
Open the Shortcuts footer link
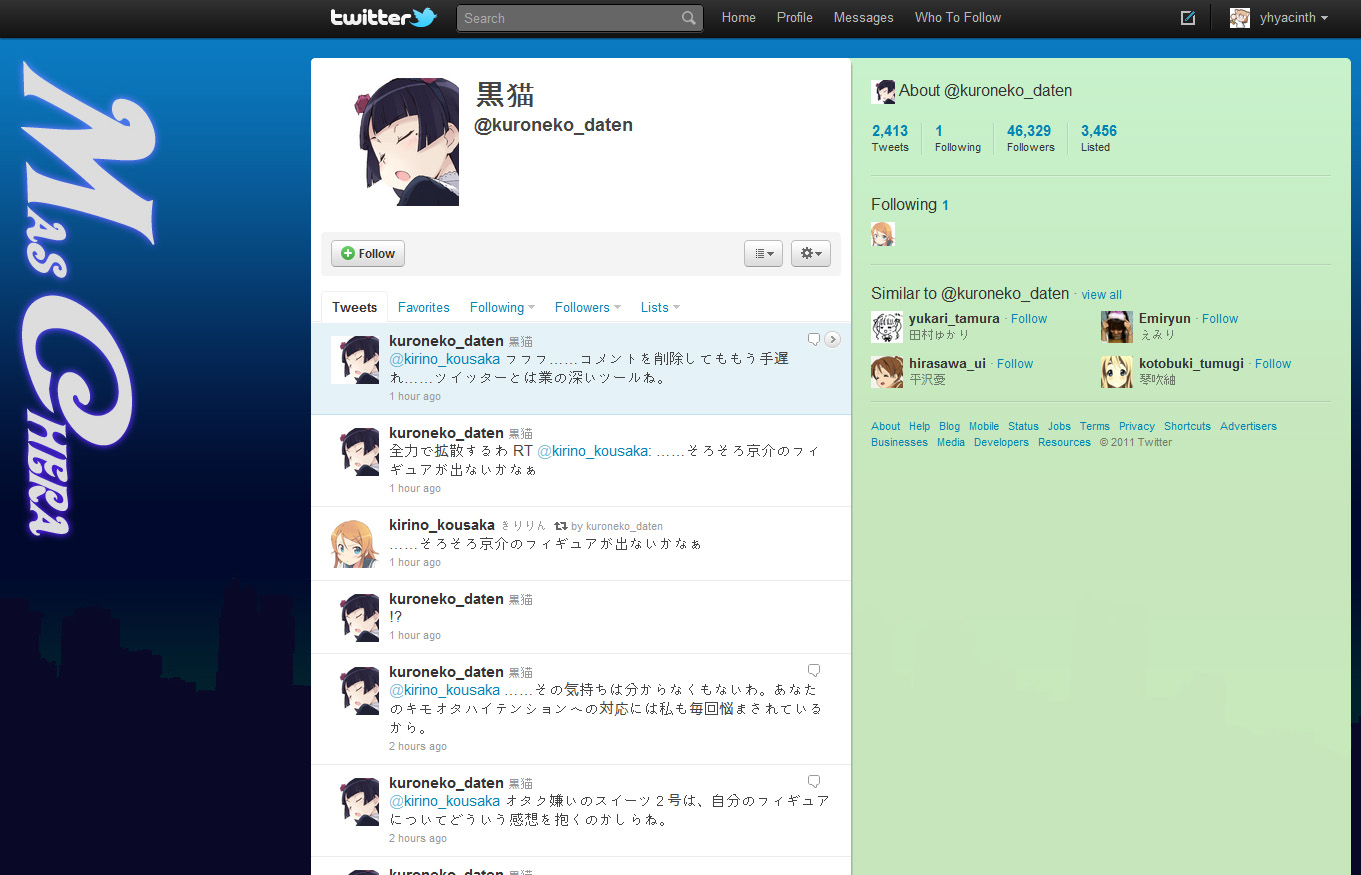1187,426
